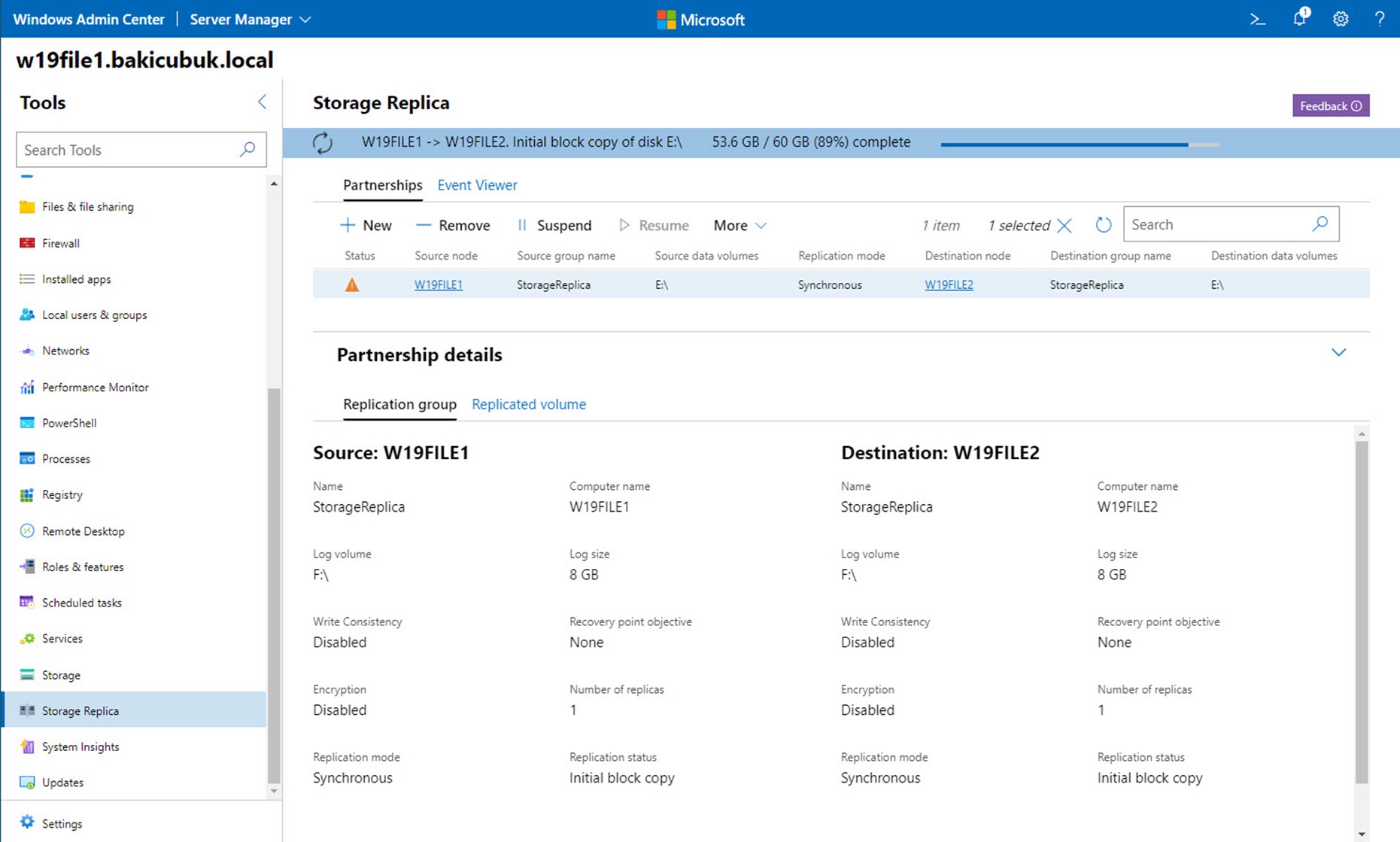Open the W19FILE2 destination node link
The width and height of the screenshot is (1400, 842).
949,285
